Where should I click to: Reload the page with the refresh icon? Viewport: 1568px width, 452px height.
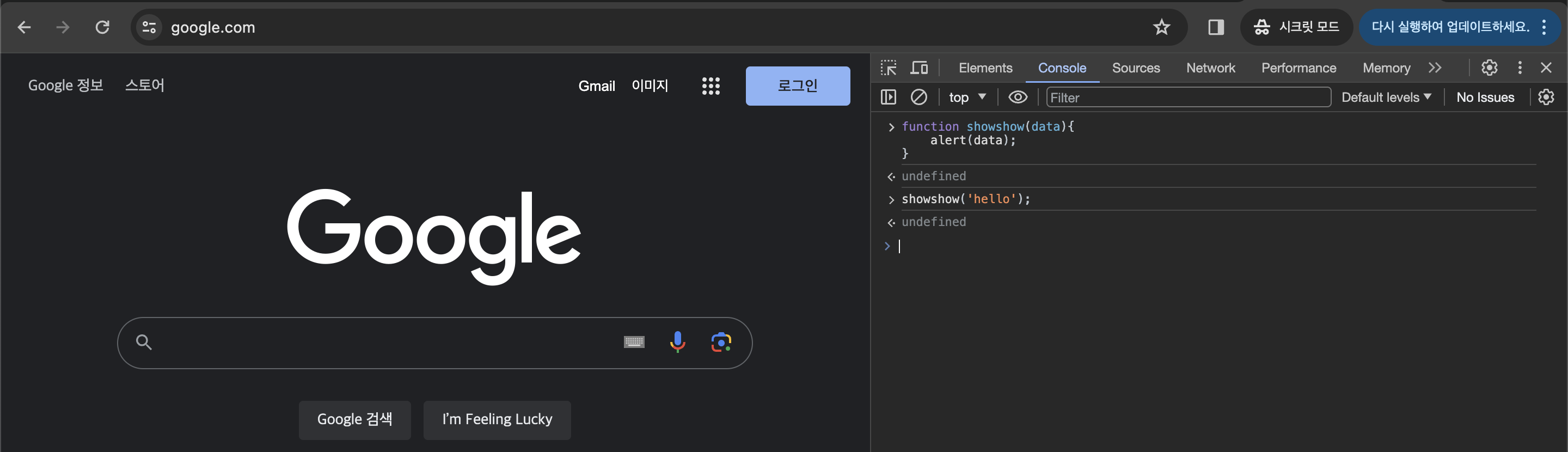[102, 27]
